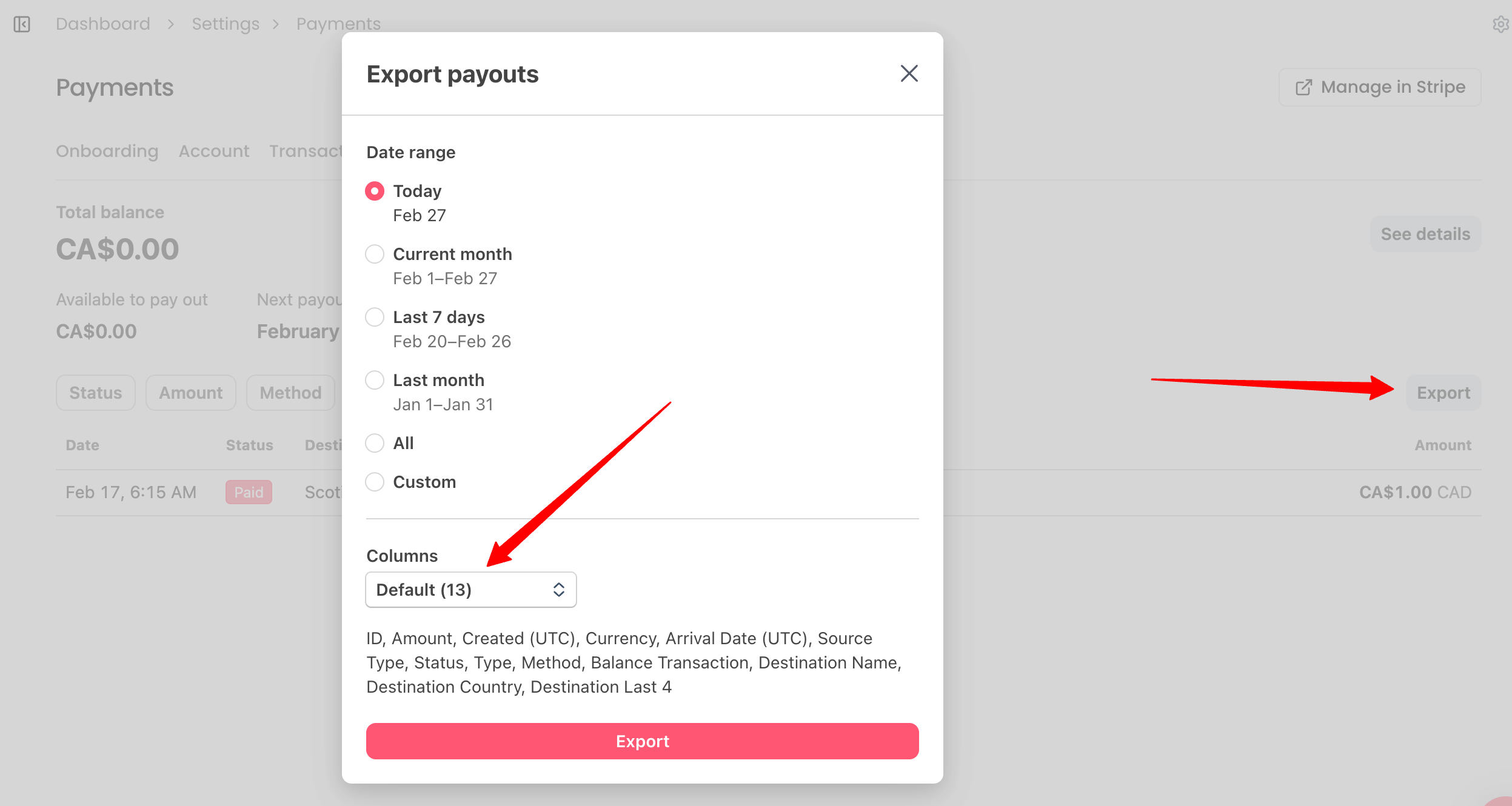
Task: Open the Status filter
Action: tap(95, 393)
